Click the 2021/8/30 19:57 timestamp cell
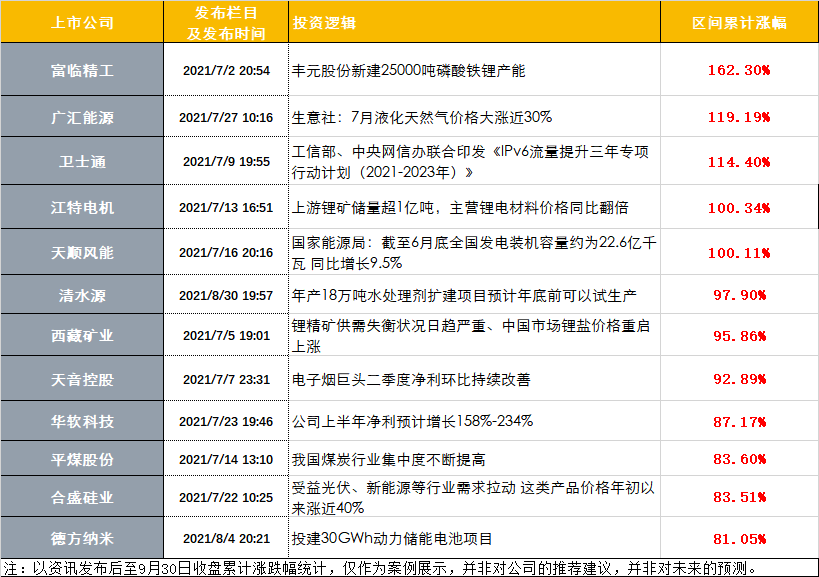The height and width of the screenshot is (577, 819). [226, 295]
